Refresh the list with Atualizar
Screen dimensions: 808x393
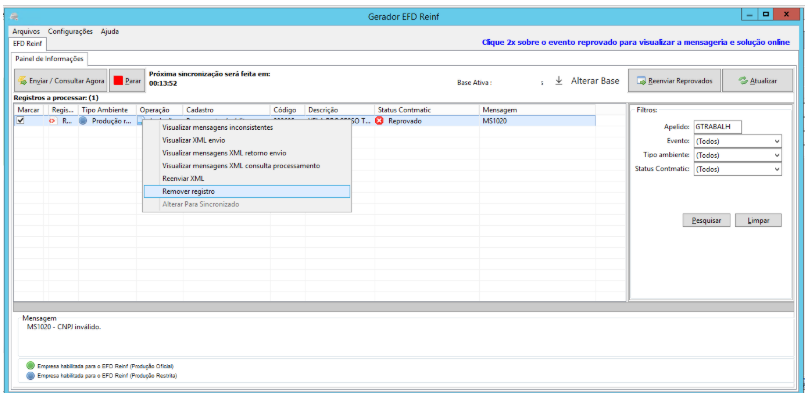tap(758, 81)
